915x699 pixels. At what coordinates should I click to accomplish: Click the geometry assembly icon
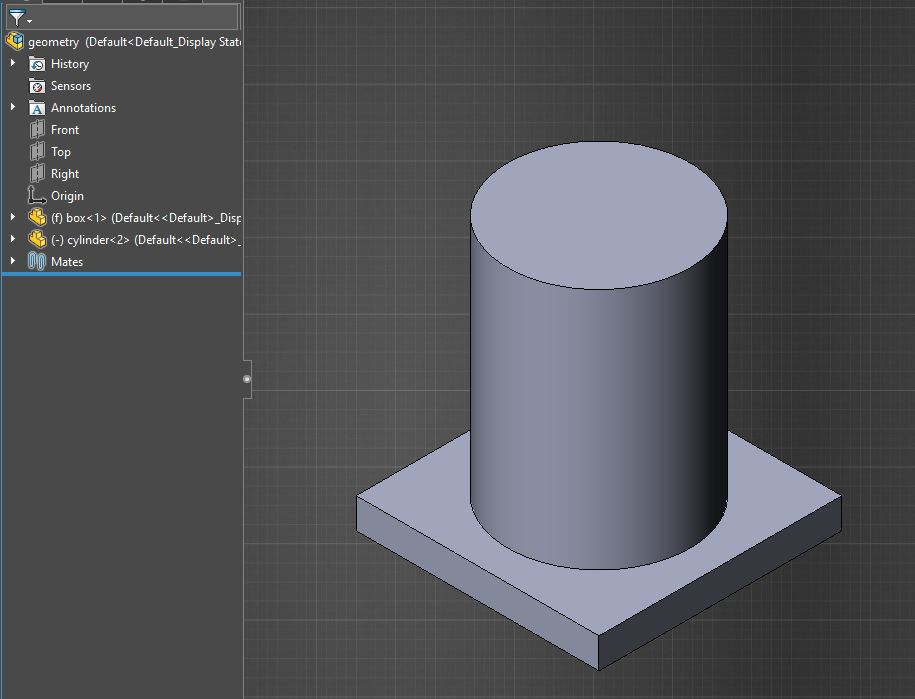[x=15, y=41]
